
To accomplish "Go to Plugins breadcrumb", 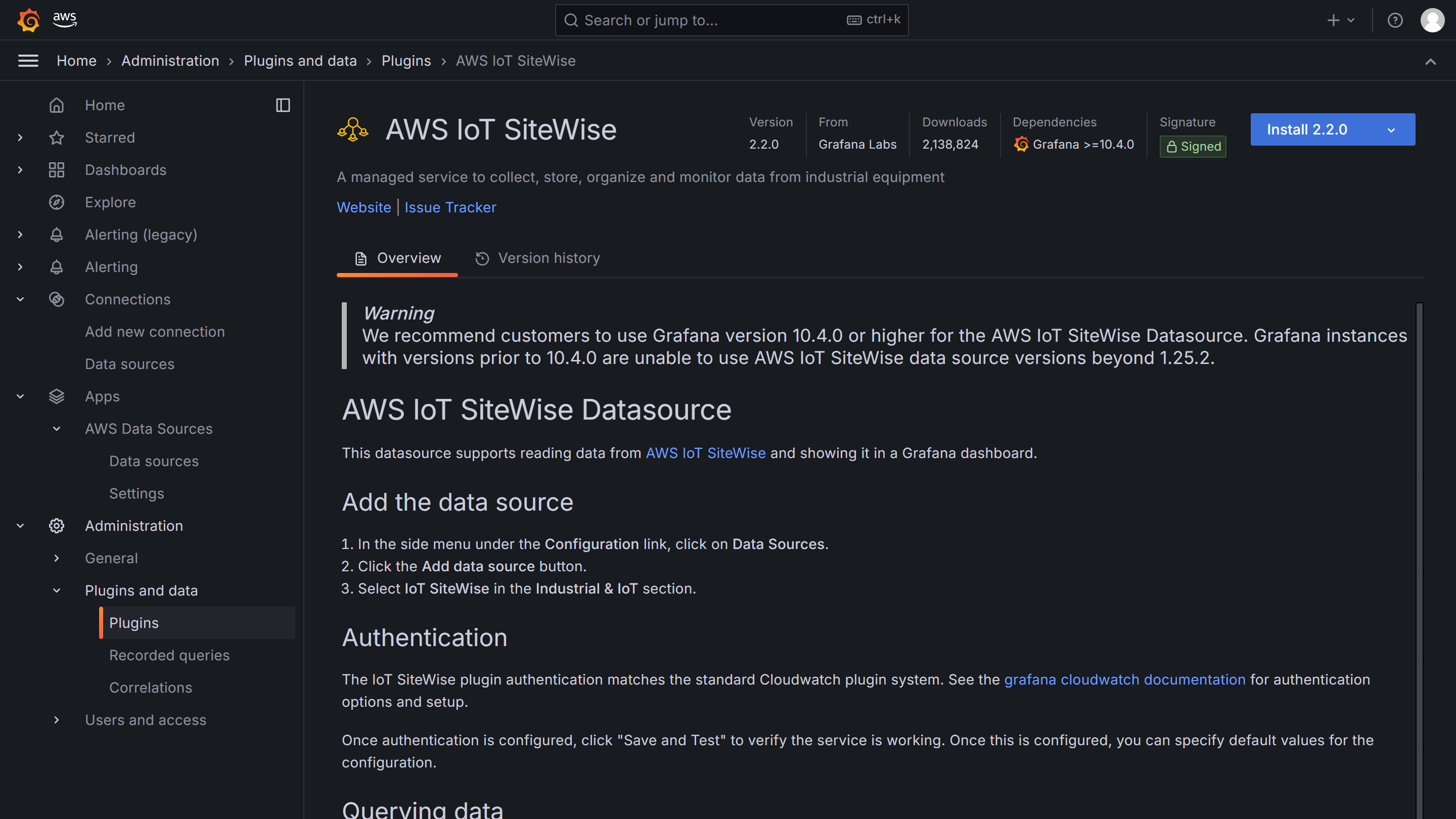I will [406, 61].
